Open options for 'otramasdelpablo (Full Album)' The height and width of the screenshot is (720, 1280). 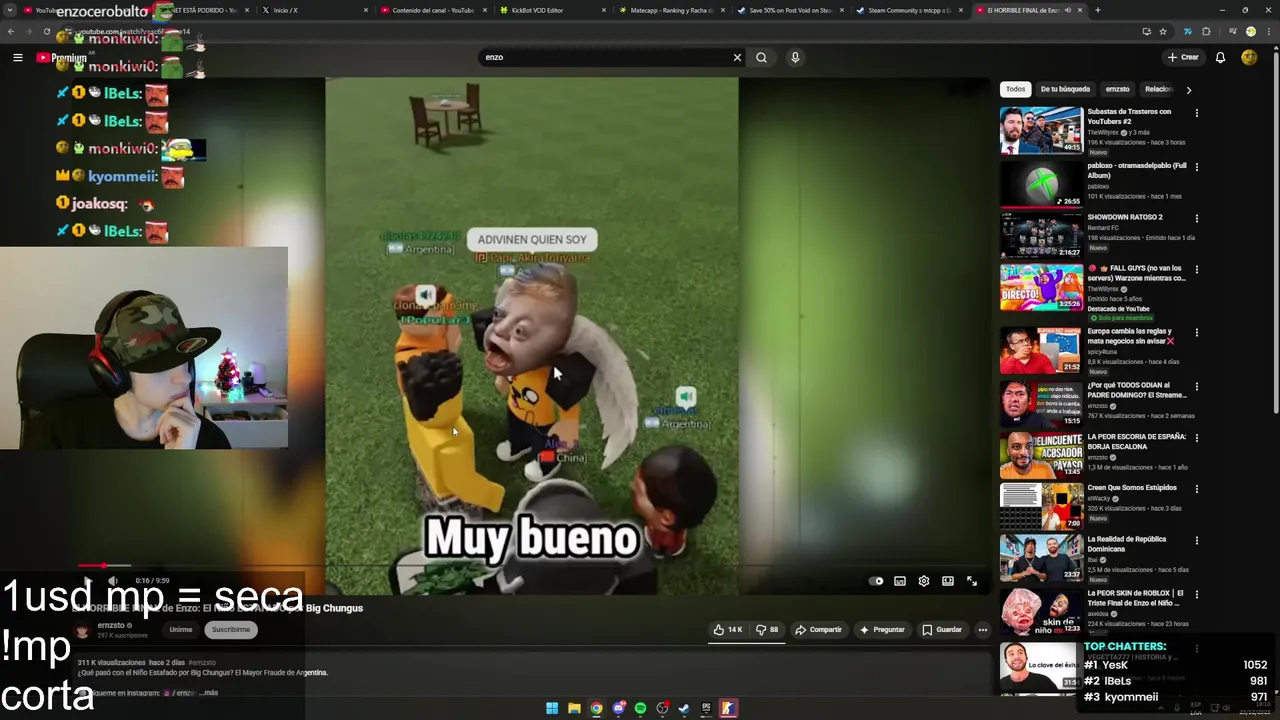click(1196, 167)
